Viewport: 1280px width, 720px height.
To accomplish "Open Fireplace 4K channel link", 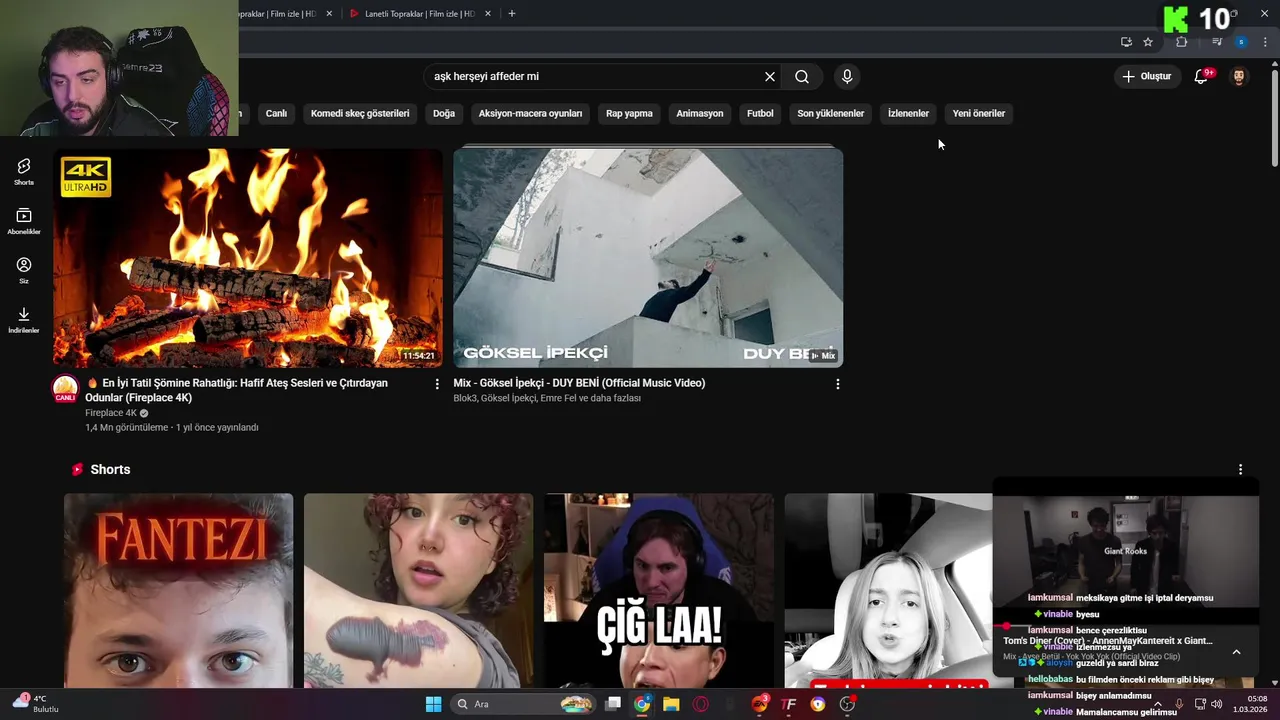I will point(111,413).
